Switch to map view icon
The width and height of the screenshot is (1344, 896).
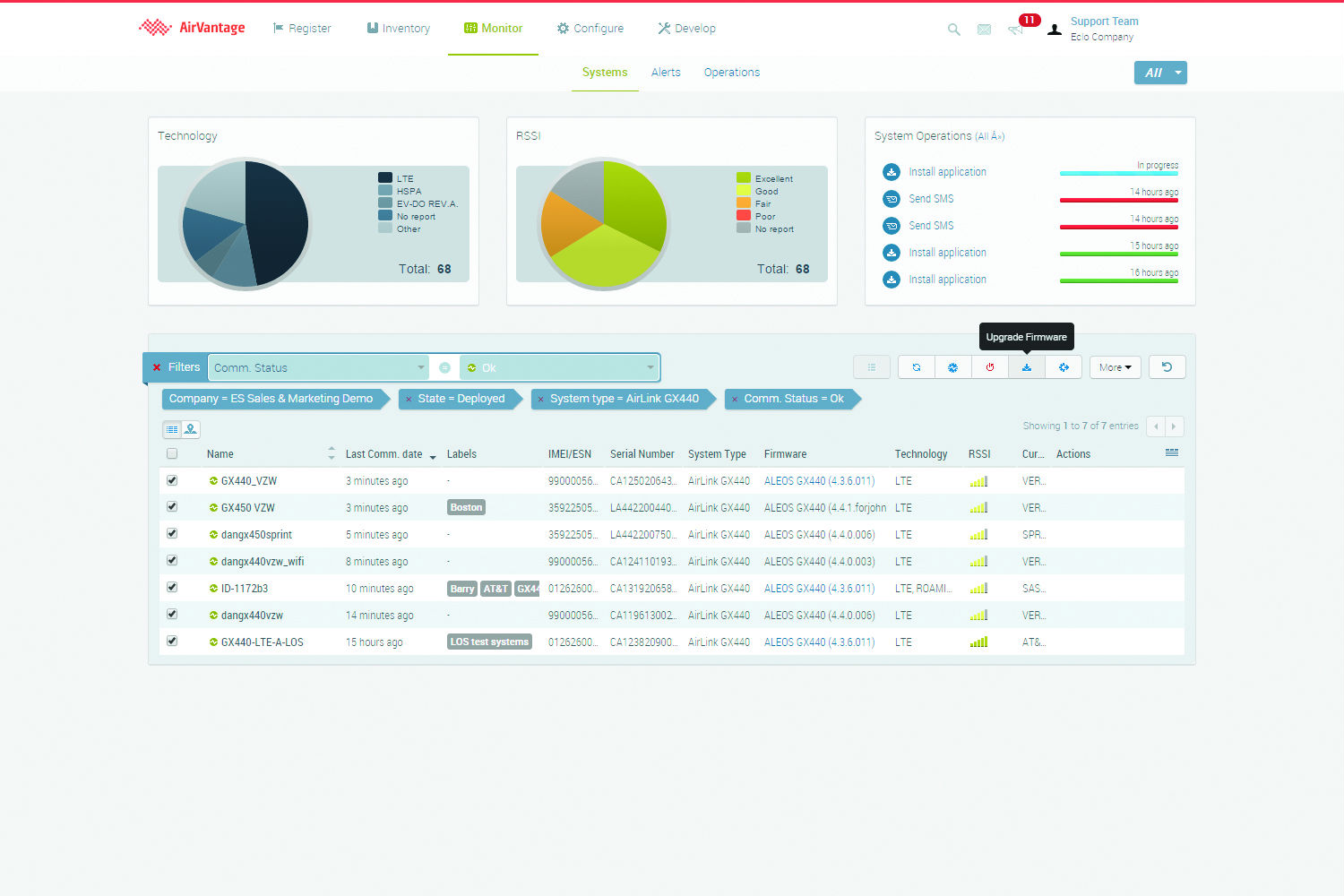pos(191,429)
